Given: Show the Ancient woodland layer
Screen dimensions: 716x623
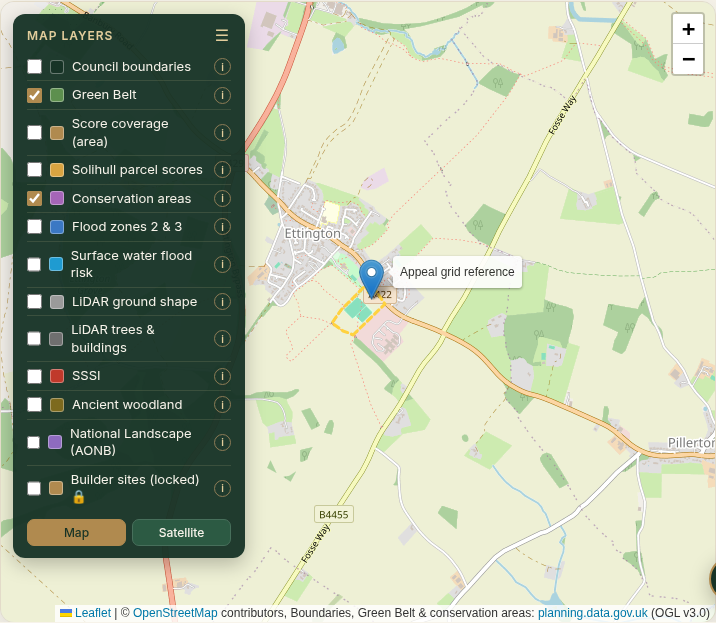Looking at the screenshot, I should click(34, 404).
